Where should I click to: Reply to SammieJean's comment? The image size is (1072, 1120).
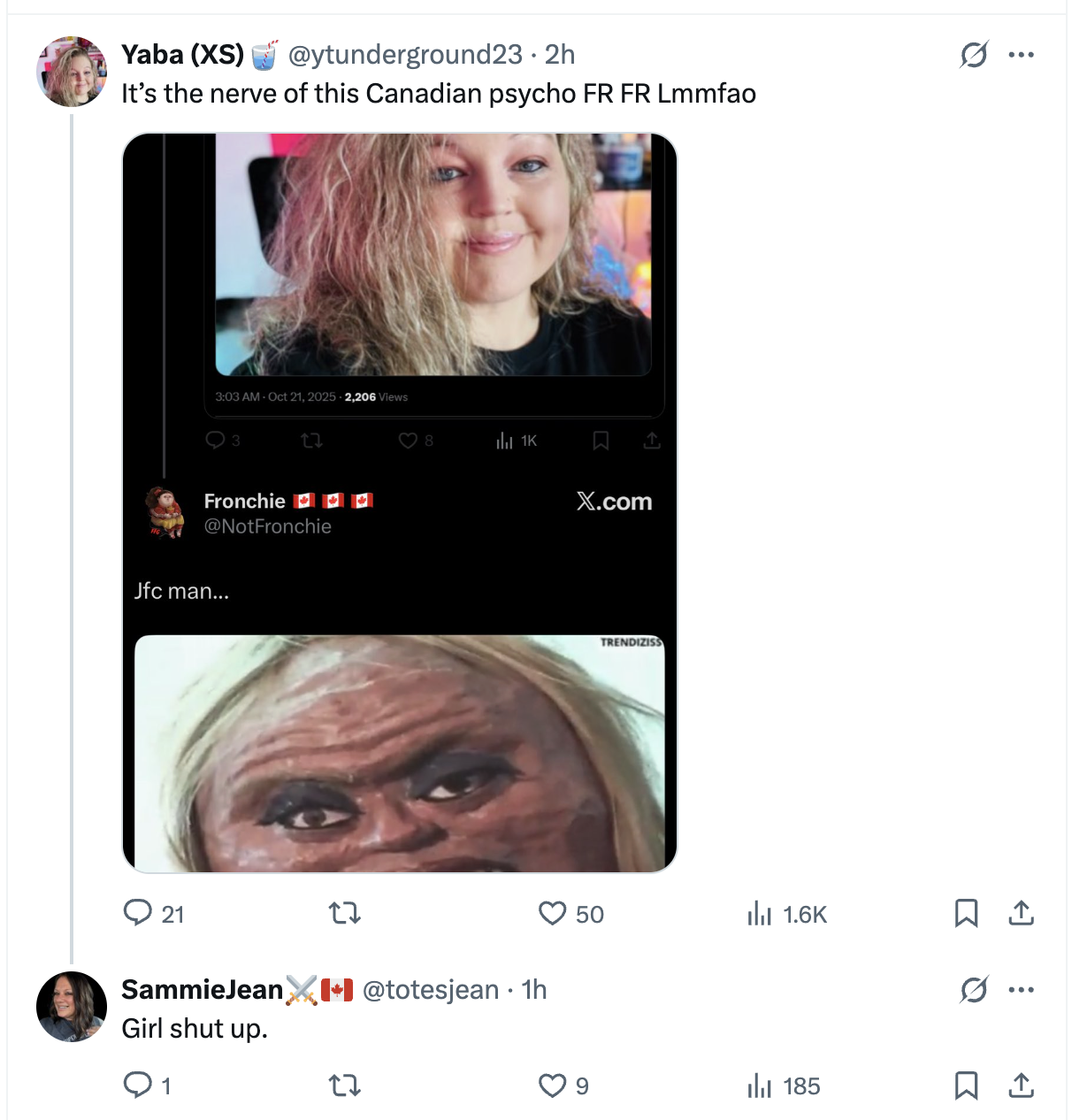(x=138, y=1085)
